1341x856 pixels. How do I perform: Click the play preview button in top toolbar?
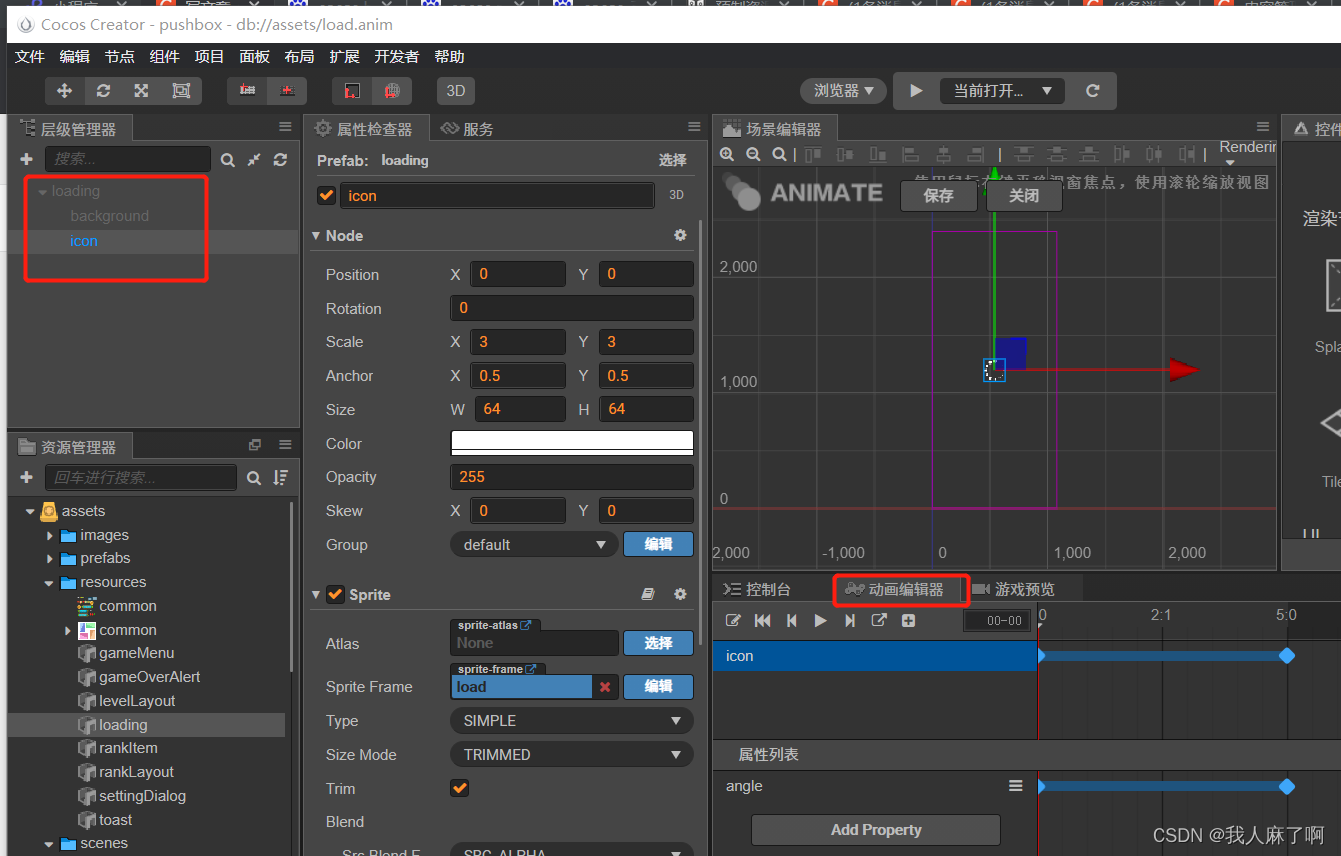[916, 91]
